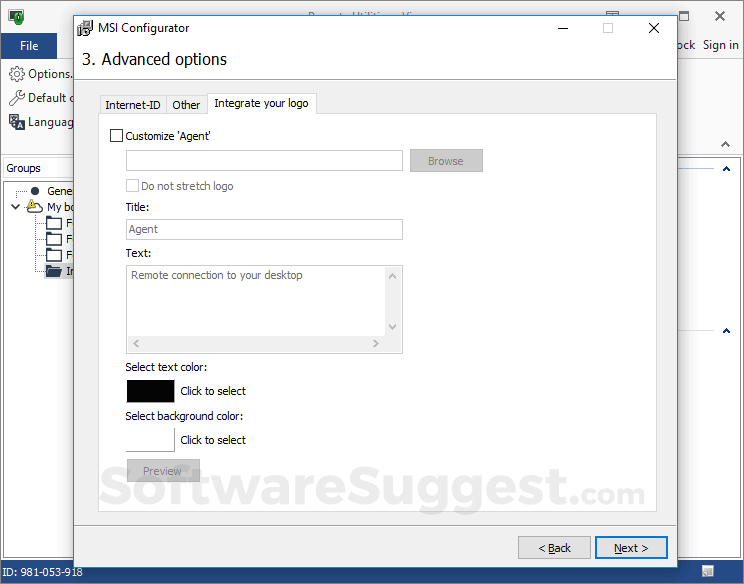Click the Next button
The height and width of the screenshot is (584, 744).
coord(631,548)
